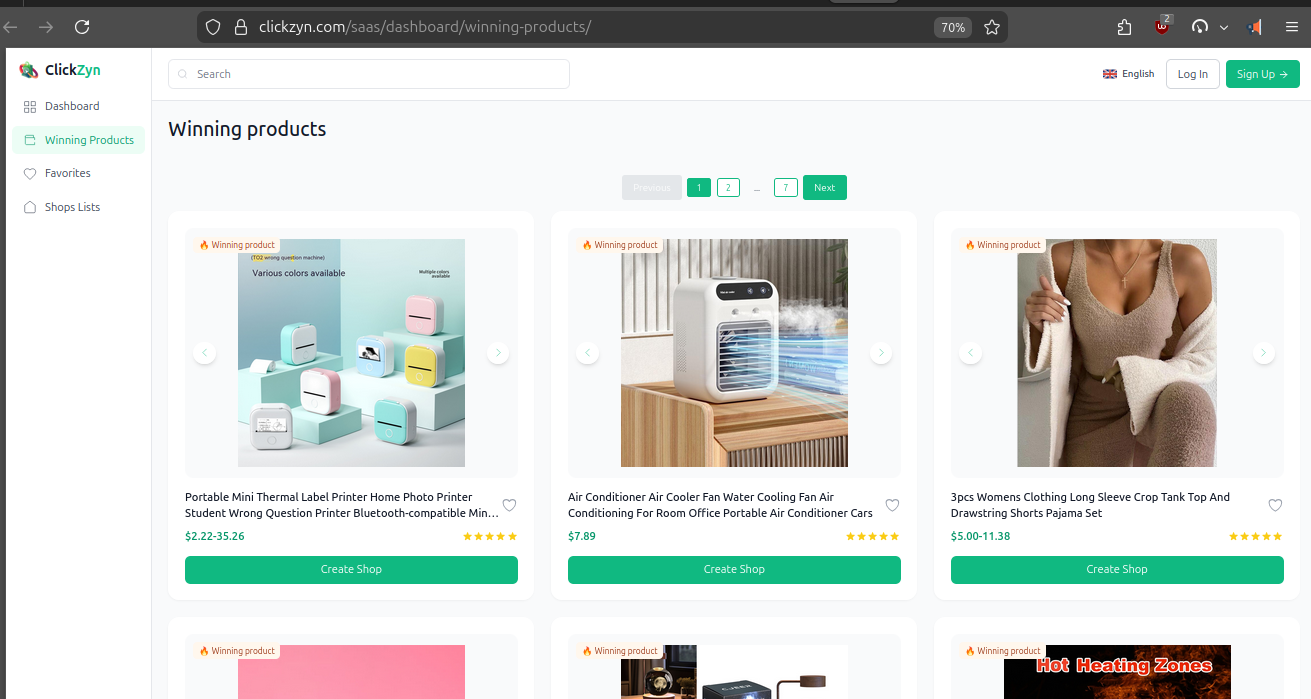This screenshot has width=1311, height=699.
Task: Toggle the heart on the womens pajama set
Action: [x=1275, y=505]
